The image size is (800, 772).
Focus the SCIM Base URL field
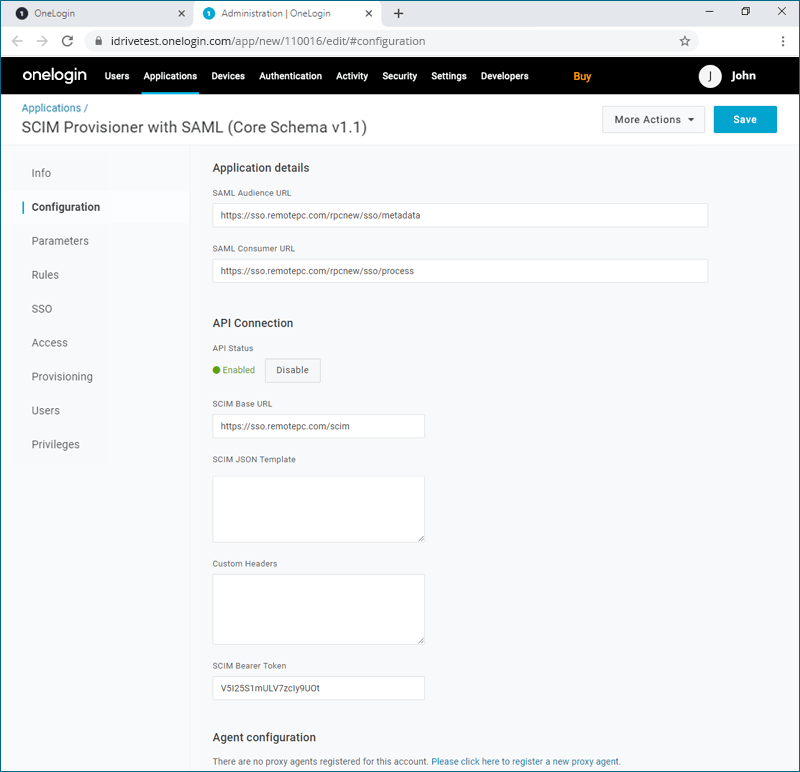click(318, 426)
